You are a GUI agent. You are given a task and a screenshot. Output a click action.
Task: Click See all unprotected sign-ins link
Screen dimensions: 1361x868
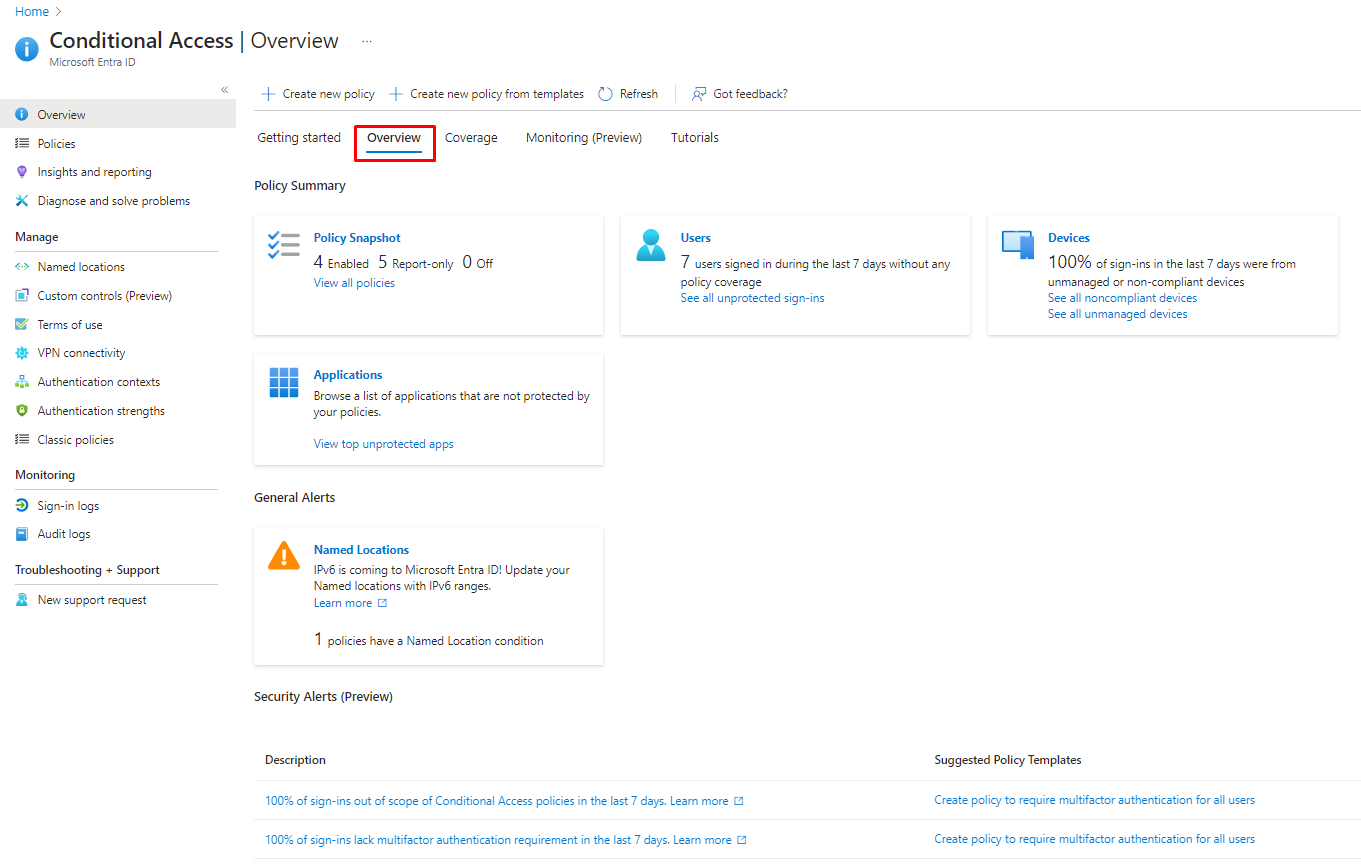coord(752,298)
